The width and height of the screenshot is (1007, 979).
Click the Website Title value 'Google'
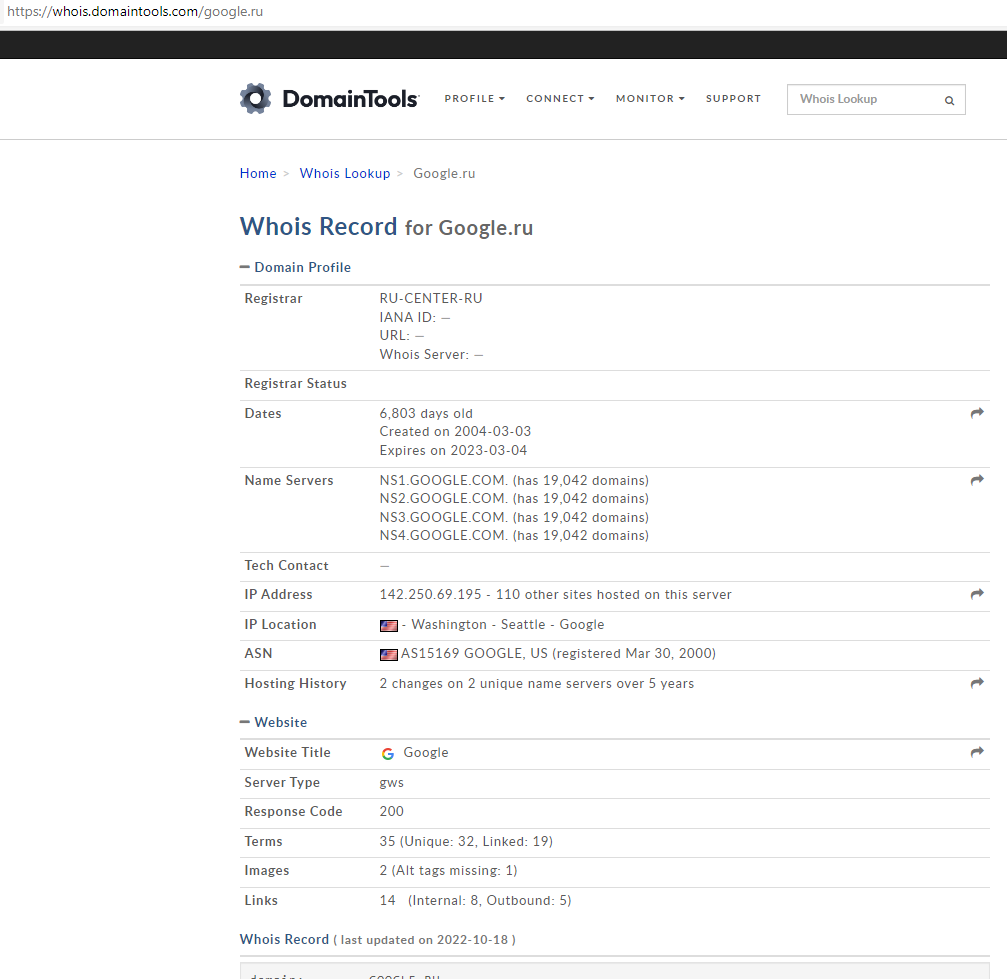pyautogui.click(x=426, y=753)
